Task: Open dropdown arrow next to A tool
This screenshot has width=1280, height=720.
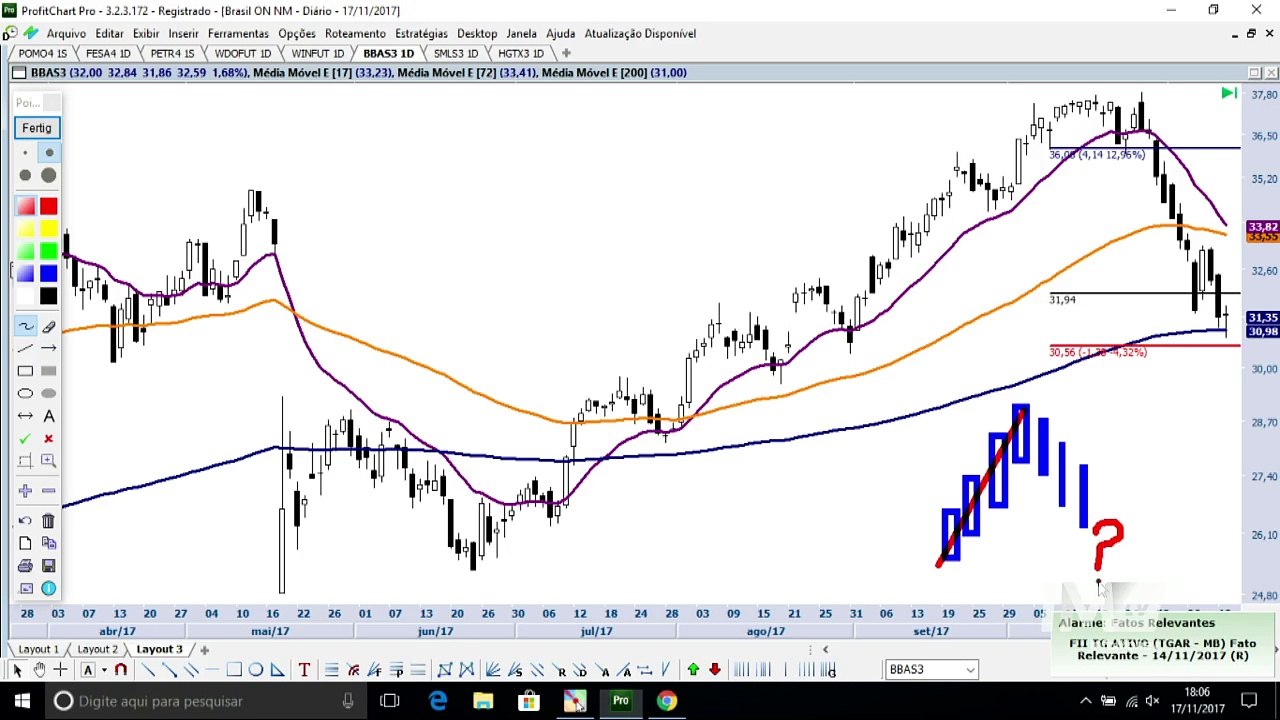Action: tap(103, 670)
